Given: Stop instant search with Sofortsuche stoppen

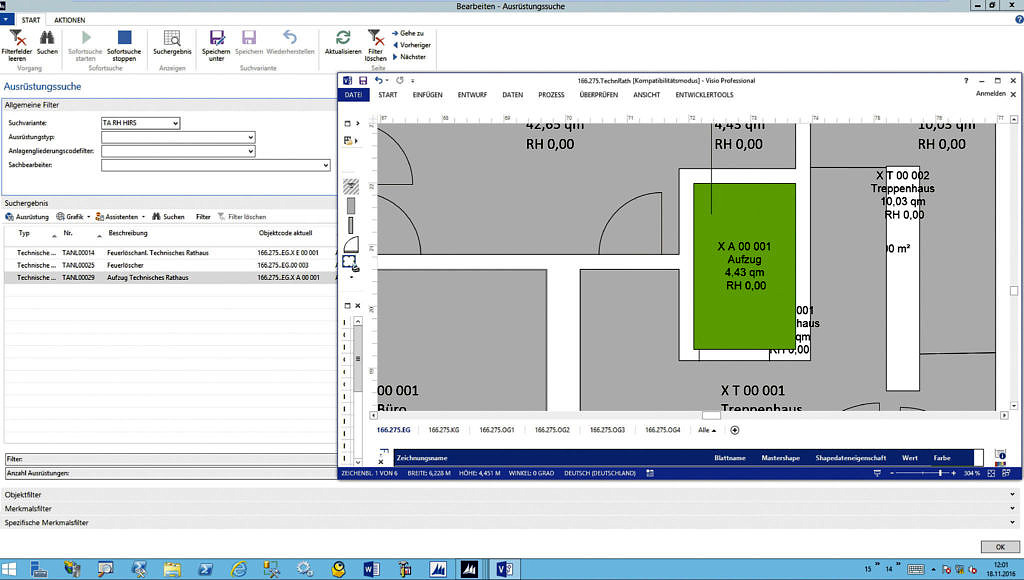Looking at the screenshot, I should pyautogui.click(x=124, y=38).
